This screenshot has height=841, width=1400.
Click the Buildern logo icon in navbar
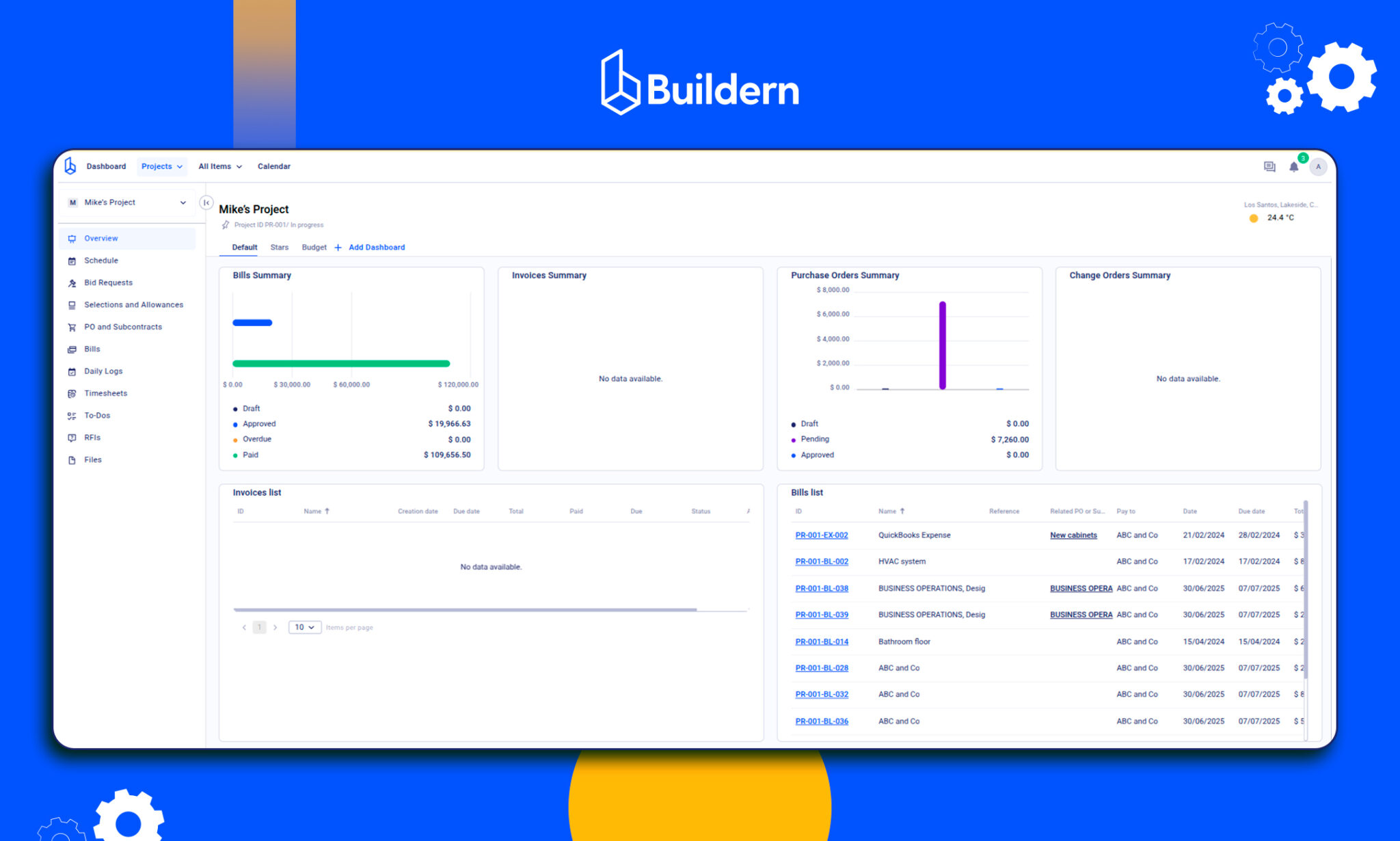pos(70,165)
